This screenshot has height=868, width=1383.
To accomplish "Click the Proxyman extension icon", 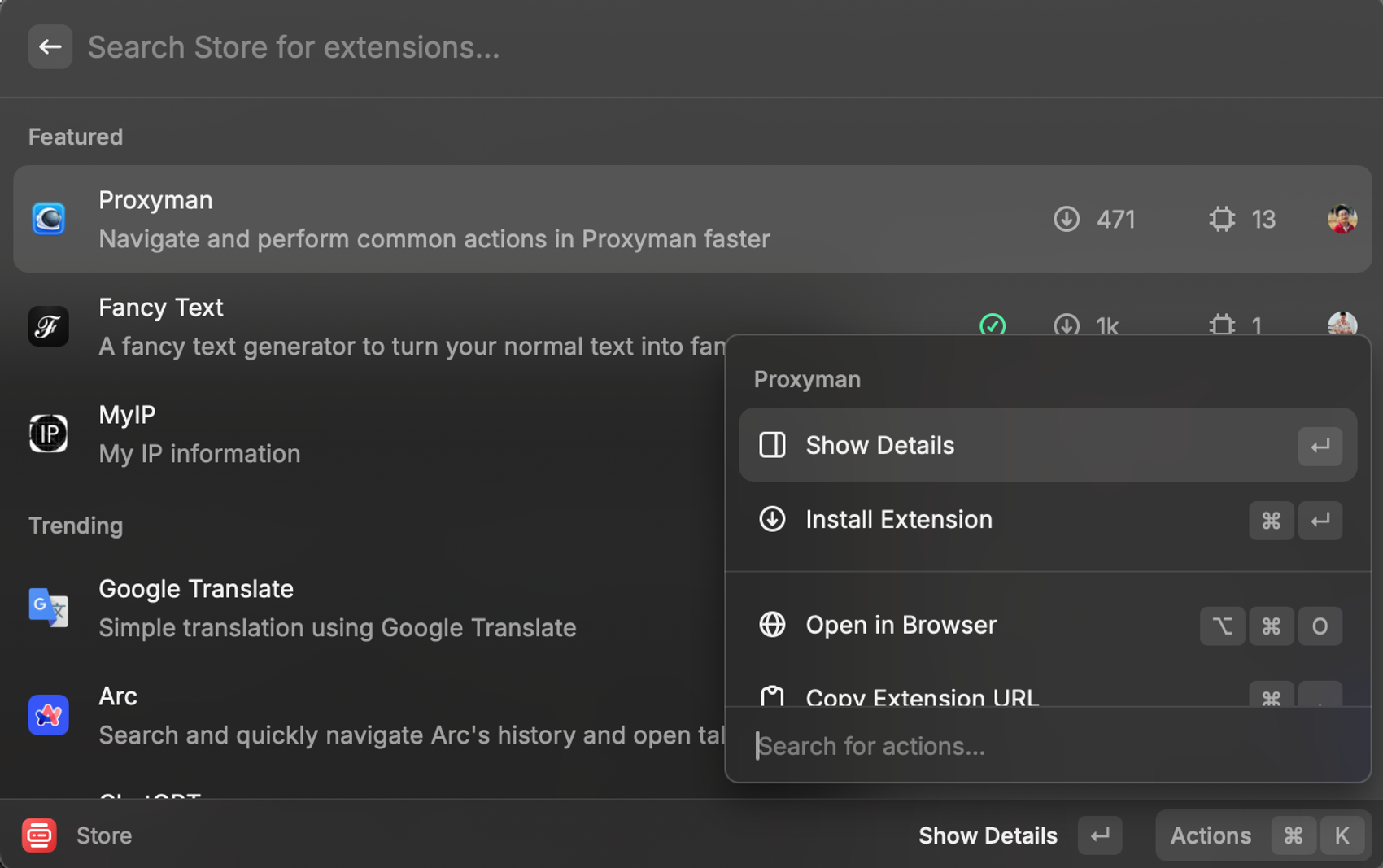I will tap(49, 219).
